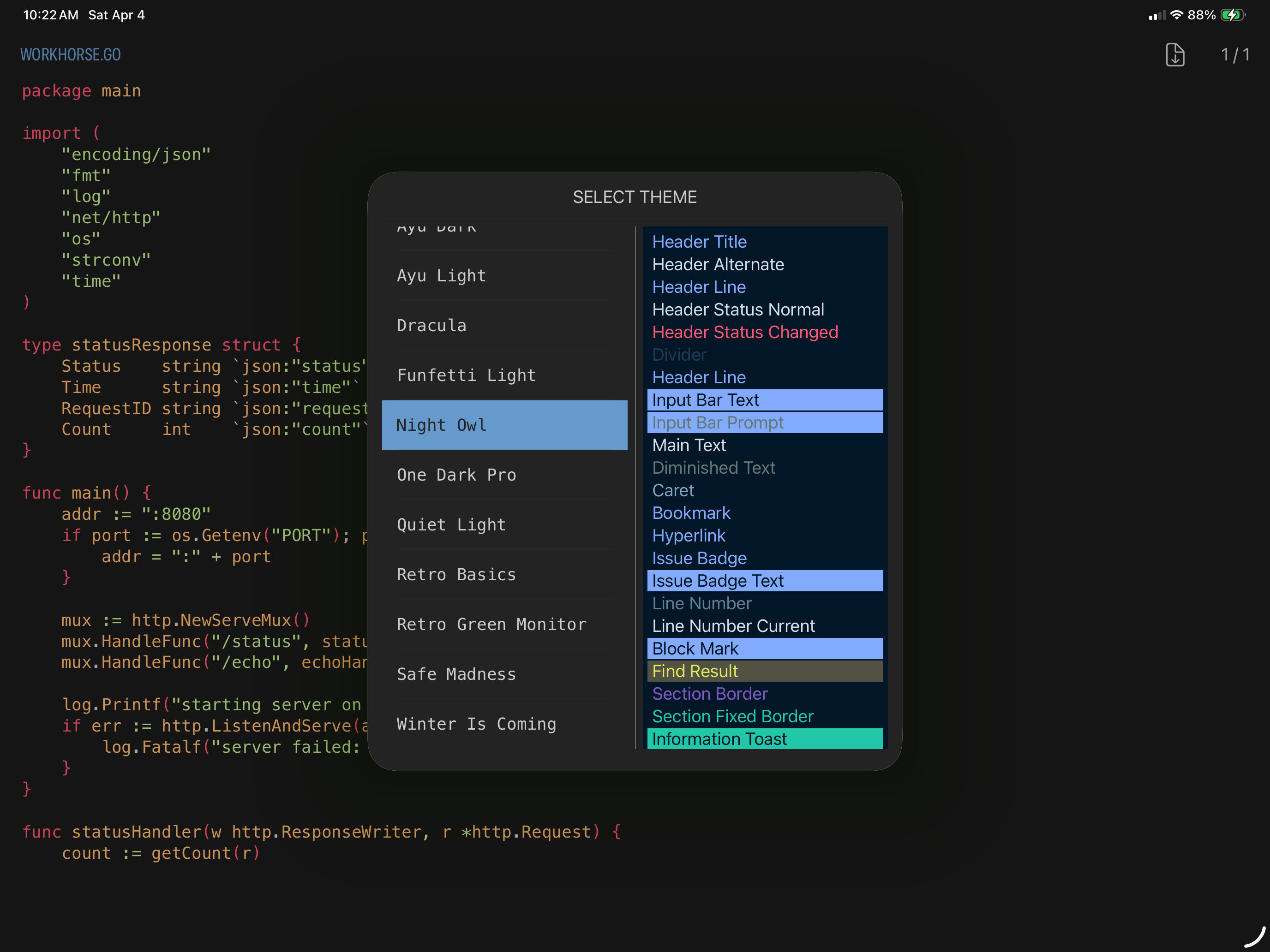The height and width of the screenshot is (952, 1270).
Task: Tap the 1 / 1 page indicator
Action: coord(1235,54)
